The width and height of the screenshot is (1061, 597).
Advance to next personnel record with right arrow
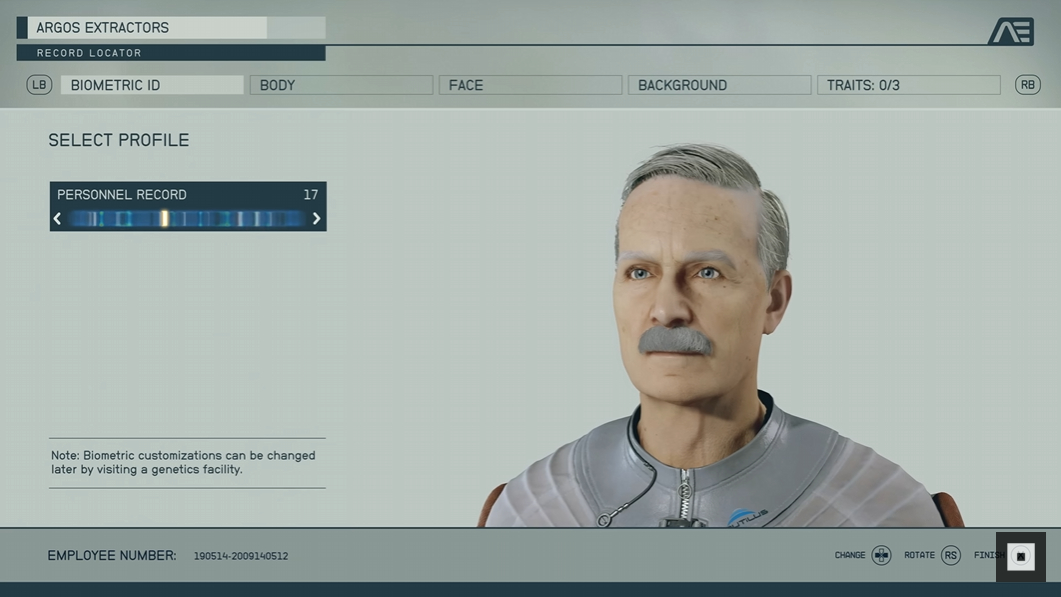pyautogui.click(x=316, y=219)
